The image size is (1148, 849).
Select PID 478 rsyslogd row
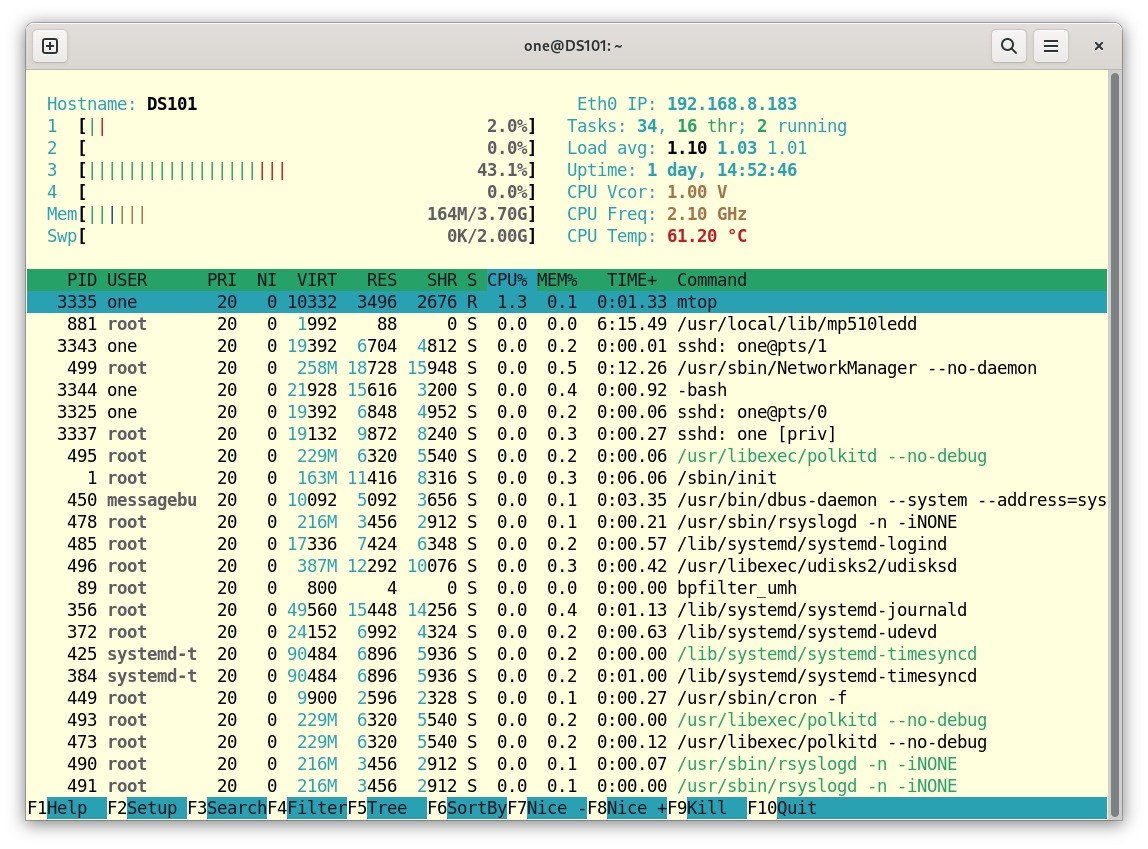[x=567, y=522]
